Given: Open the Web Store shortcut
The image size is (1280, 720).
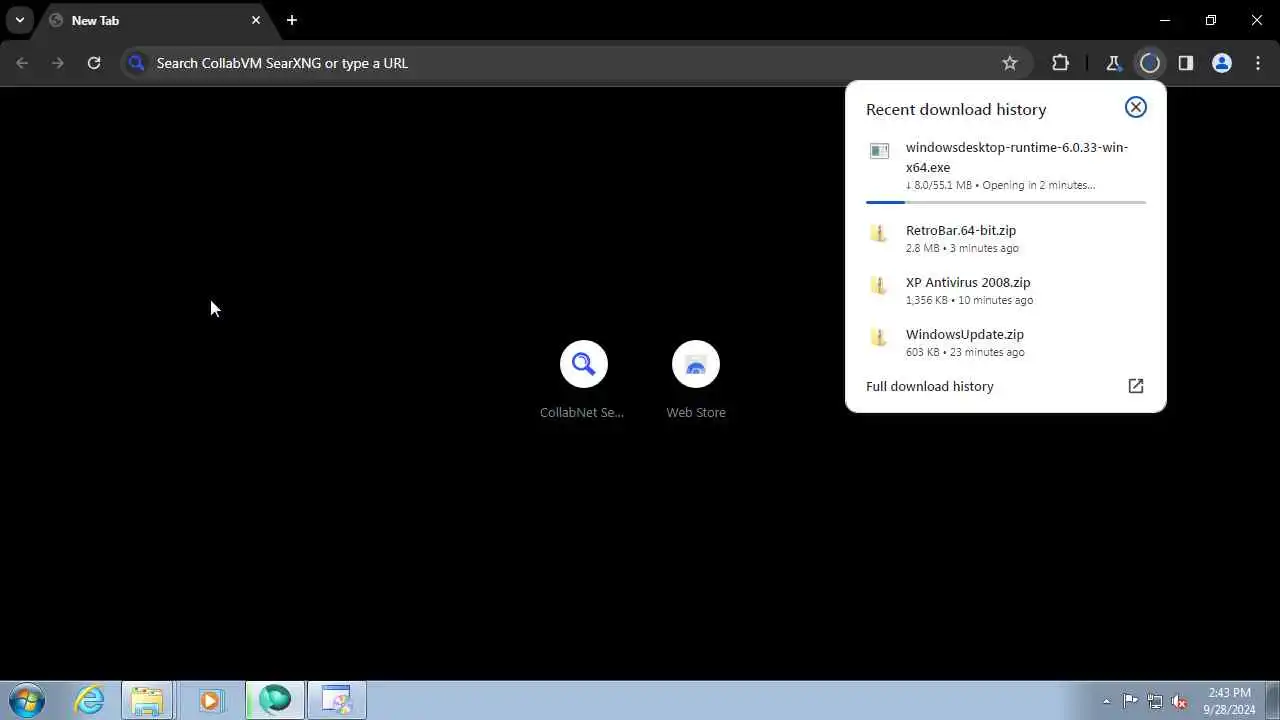Looking at the screenshot, I should [x=696, y=380].
